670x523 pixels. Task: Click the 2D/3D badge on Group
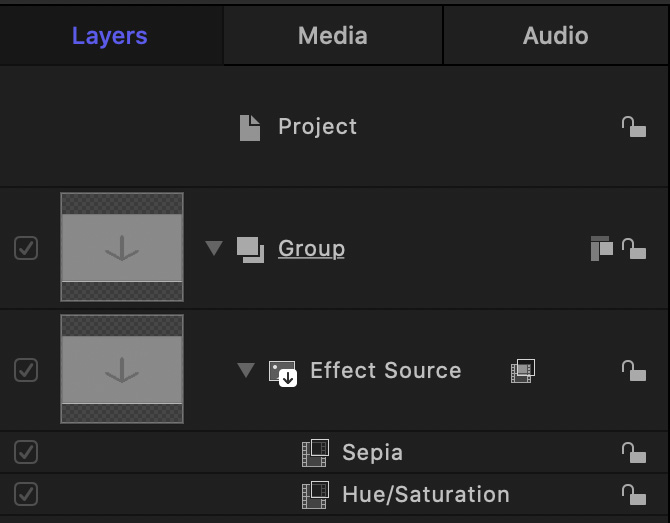[601, 248]
